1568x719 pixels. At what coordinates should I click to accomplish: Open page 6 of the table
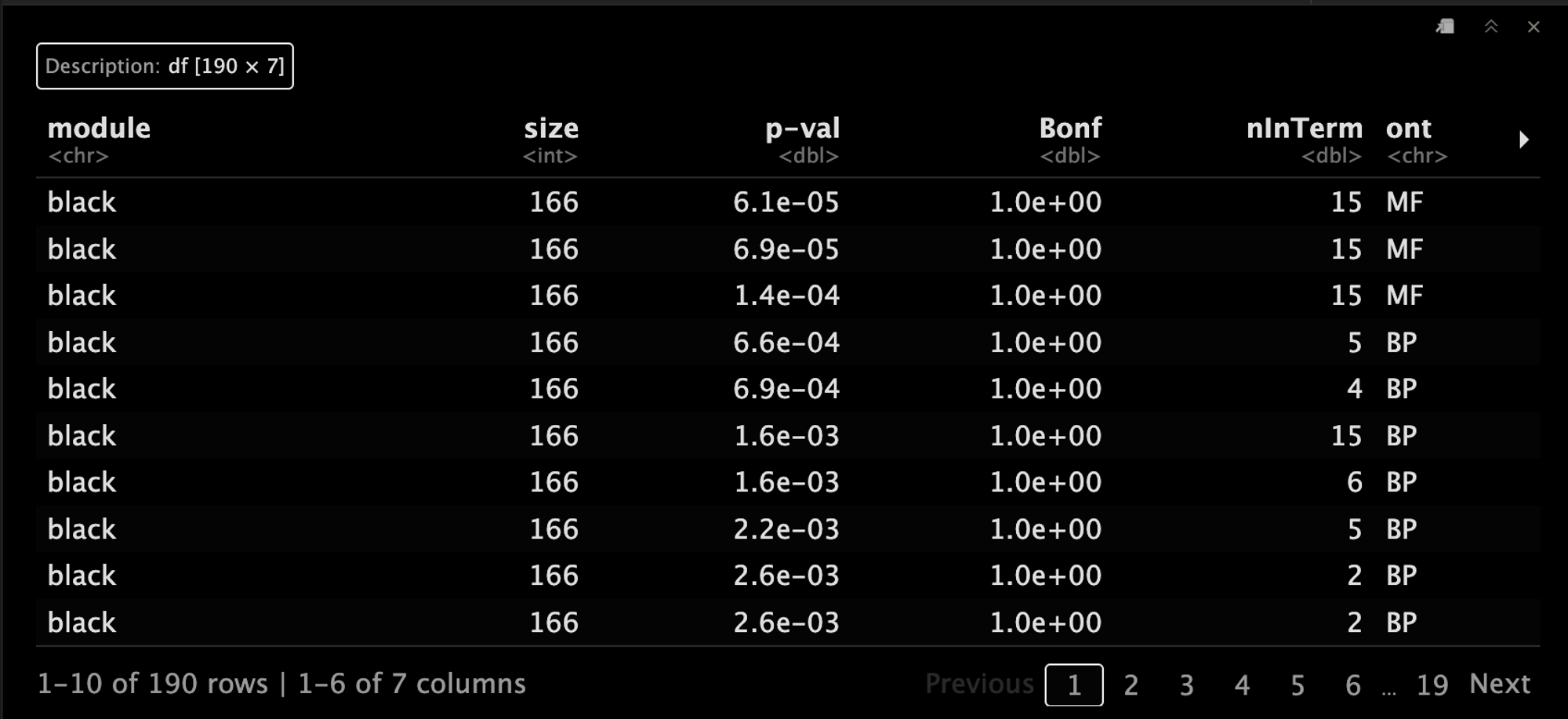point(1353,685)
